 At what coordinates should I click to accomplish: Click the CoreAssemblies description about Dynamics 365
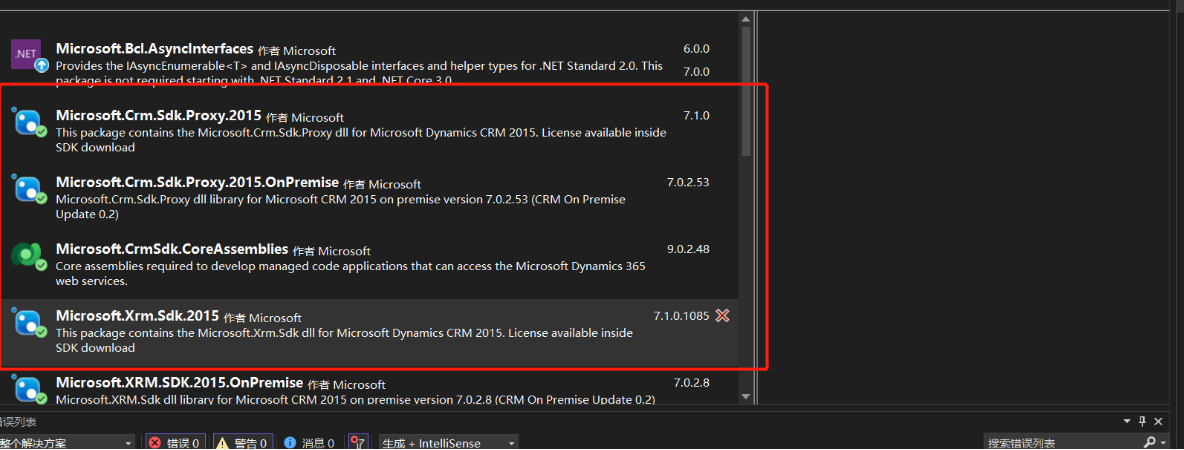pos(350,273)
